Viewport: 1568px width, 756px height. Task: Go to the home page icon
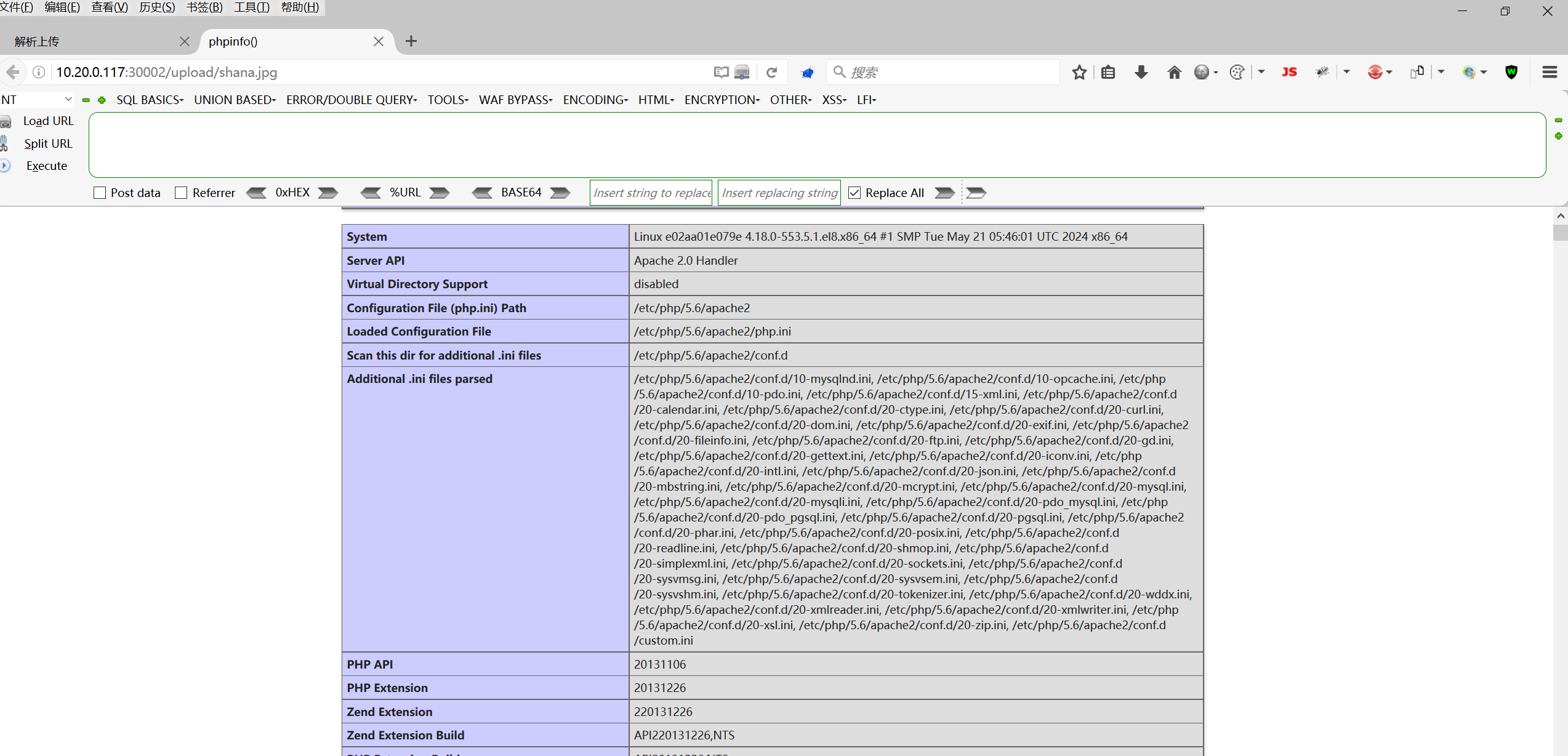click(x=1174, y=73)
